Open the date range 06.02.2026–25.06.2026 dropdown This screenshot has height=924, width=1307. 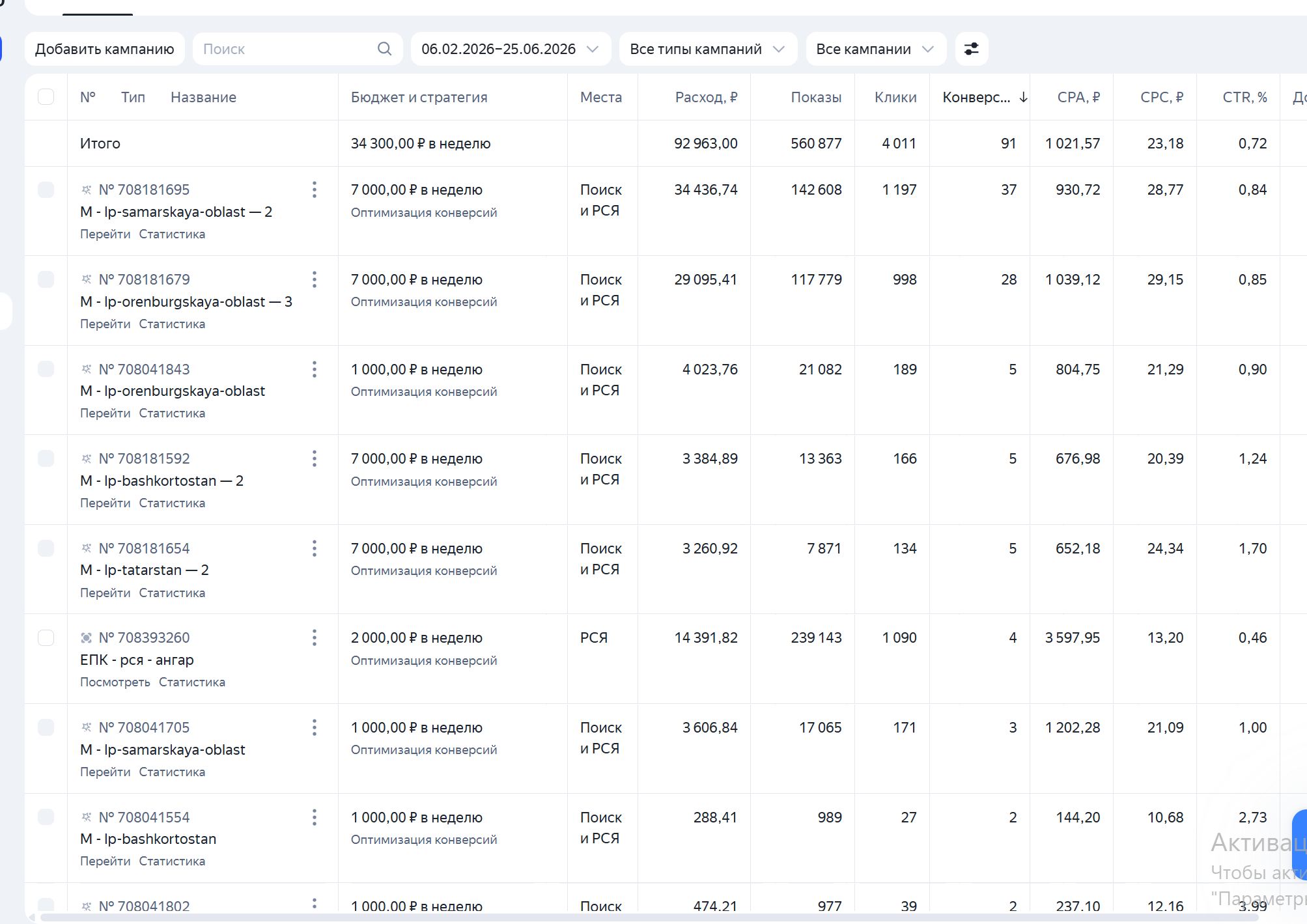pyautogui.click(x=511, y=49)
